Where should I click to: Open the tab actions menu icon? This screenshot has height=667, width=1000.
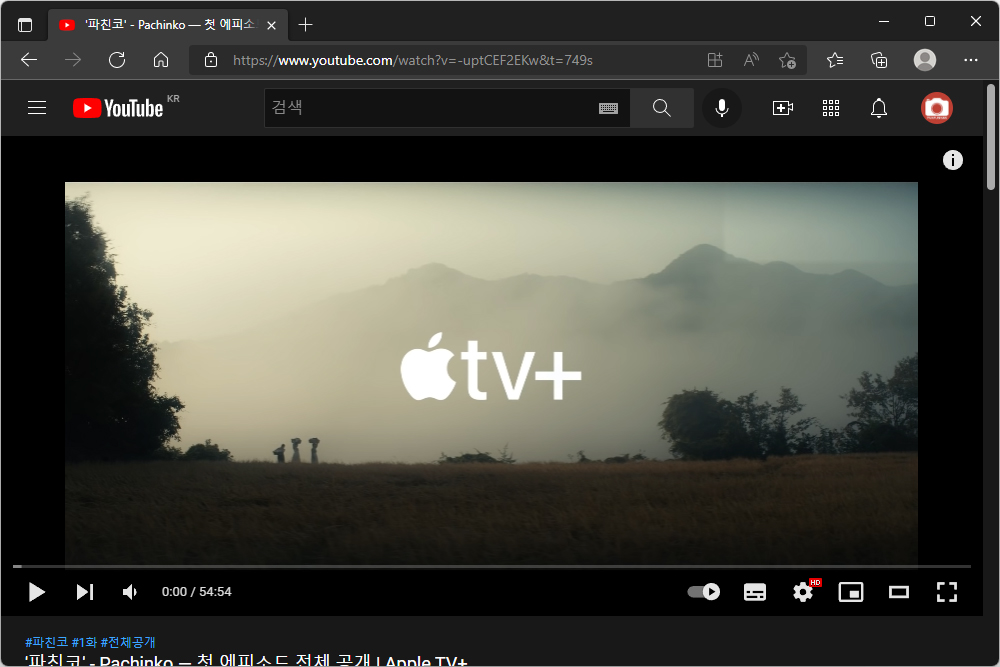[25, 25]
